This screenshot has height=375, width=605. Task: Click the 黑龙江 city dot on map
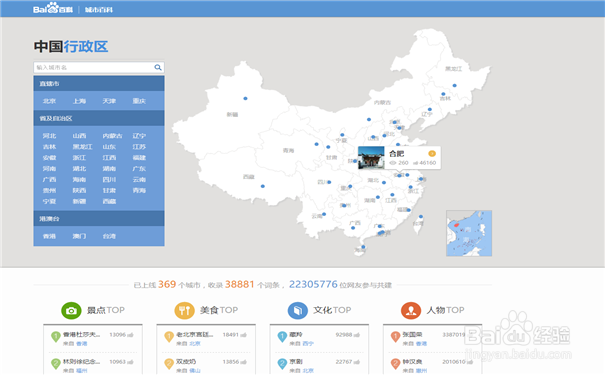[455, 86]
